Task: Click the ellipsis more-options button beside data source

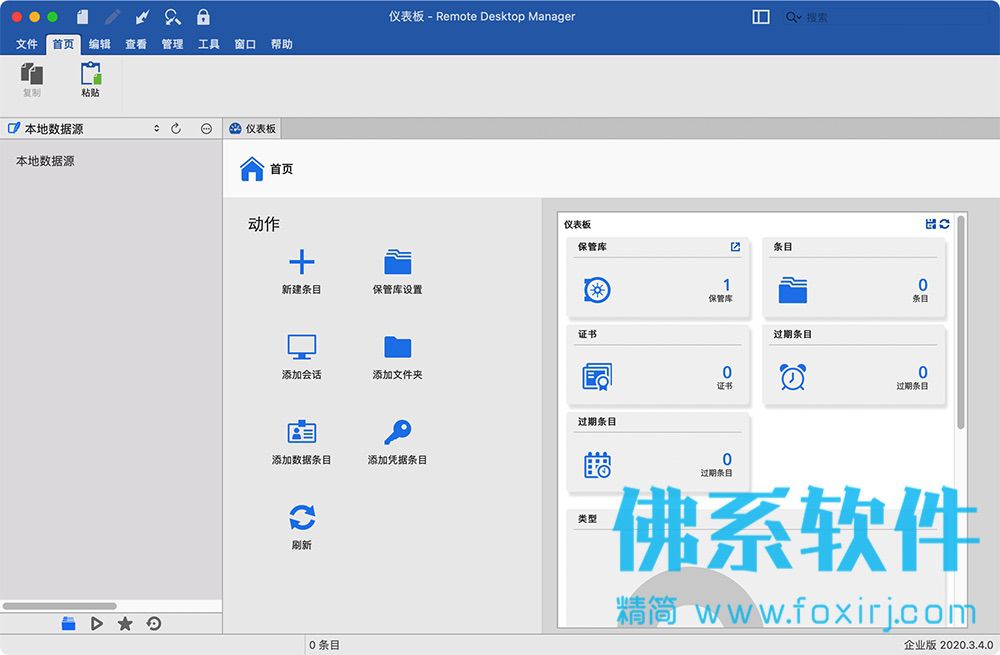Action: 207,129
